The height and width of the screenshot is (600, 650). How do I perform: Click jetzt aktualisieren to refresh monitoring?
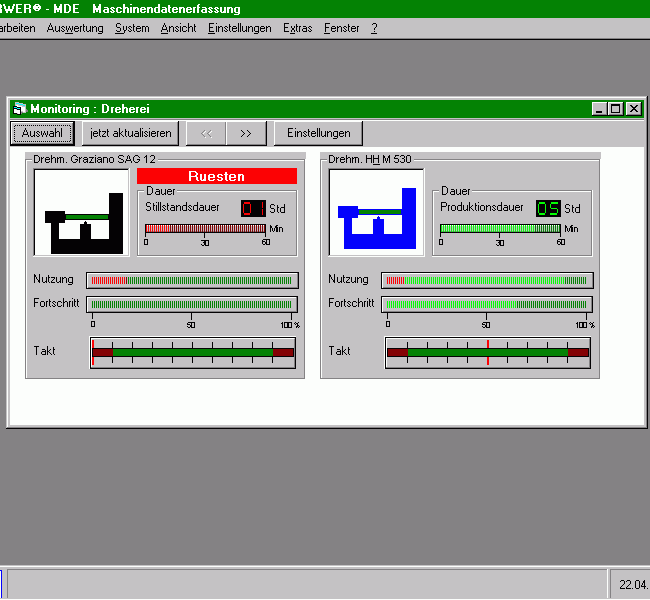tap(131, 133)
